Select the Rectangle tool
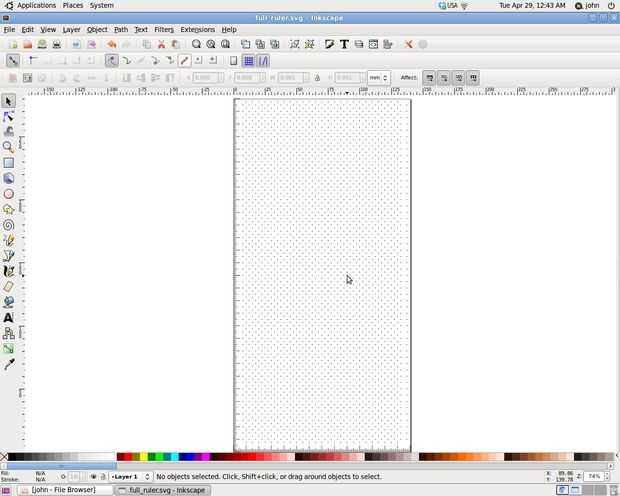The image size is (620, 496). click(x=9, y=163)
